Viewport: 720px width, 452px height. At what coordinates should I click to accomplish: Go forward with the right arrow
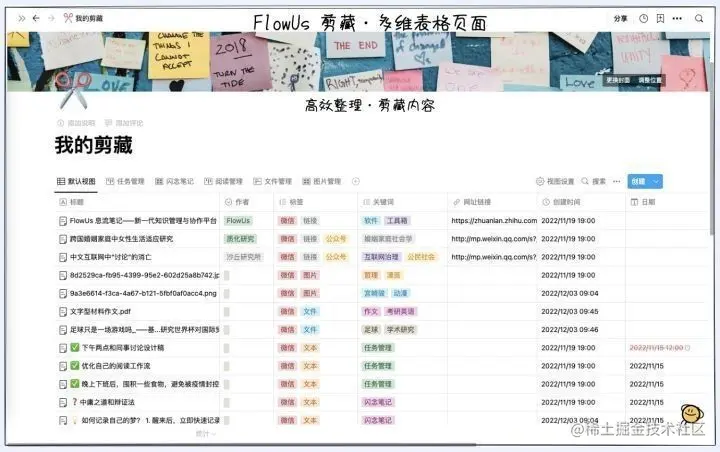point(51,18)
